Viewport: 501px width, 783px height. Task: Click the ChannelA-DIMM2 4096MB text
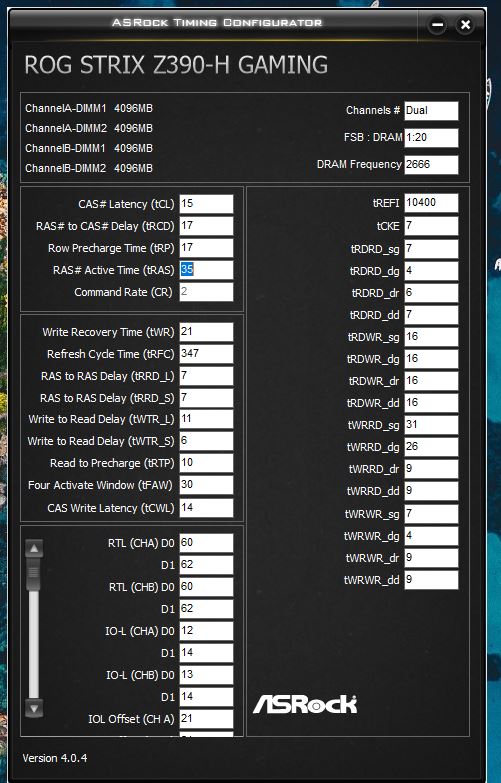click(89, 128)
